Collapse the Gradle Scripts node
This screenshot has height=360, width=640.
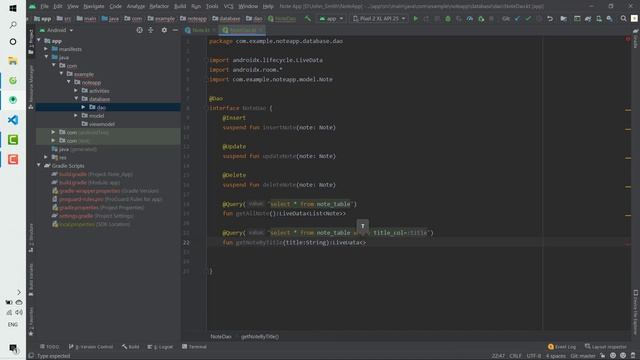pyautogui.click(x=39, y=165)
